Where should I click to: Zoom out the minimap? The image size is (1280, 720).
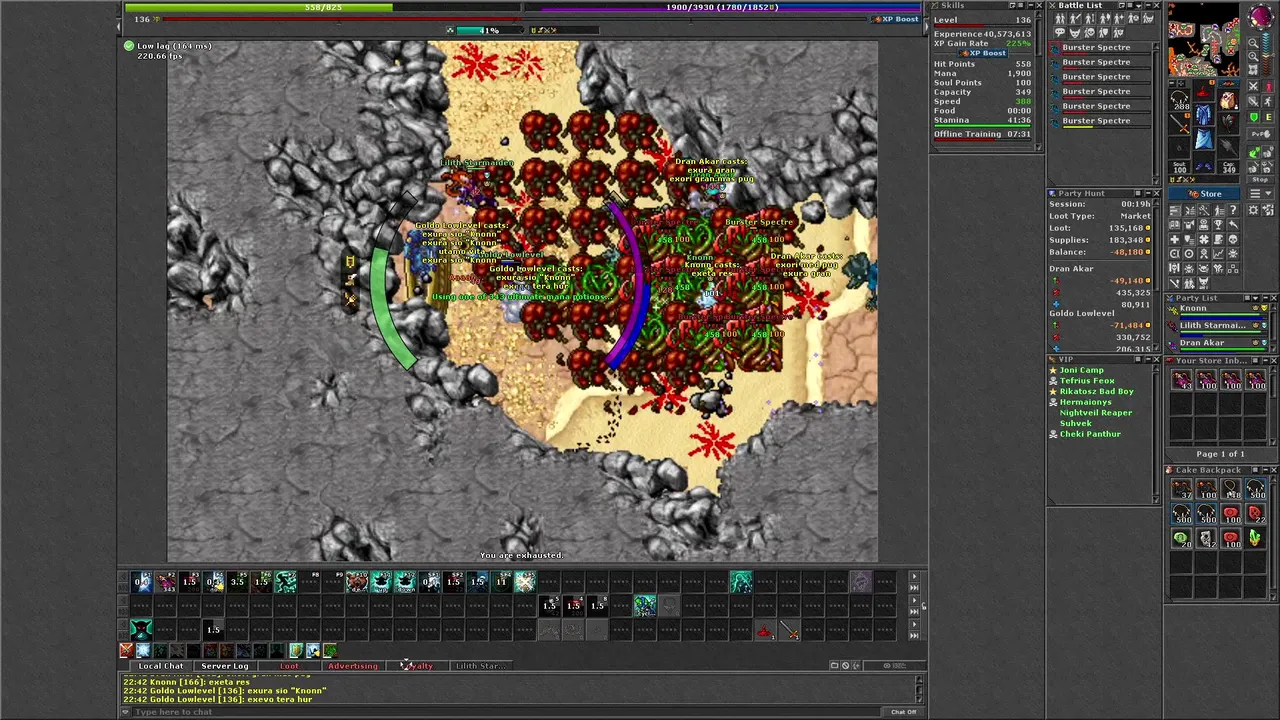point(1253,43)
